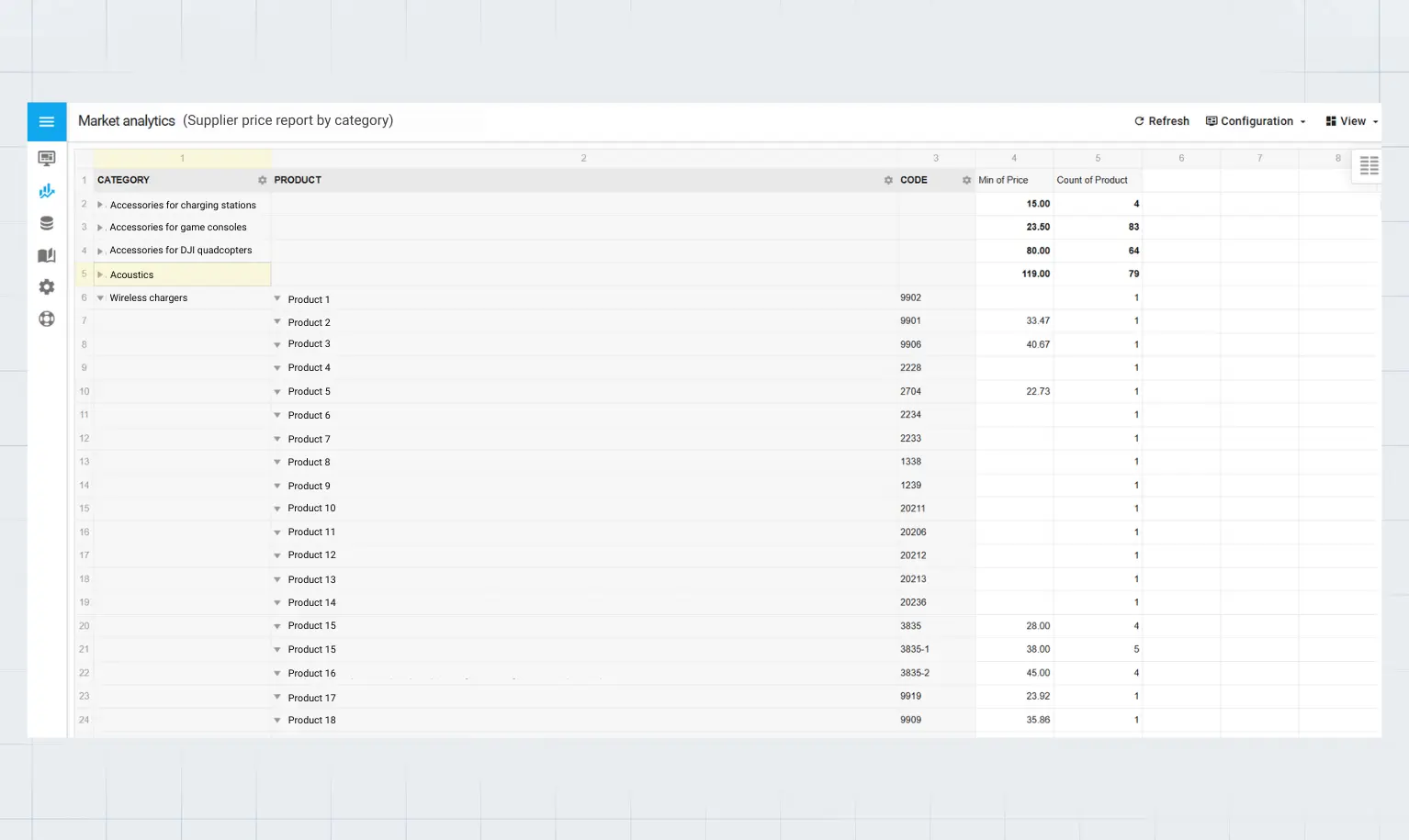
Task: Select the Min of Price column header
Action: click(x=1003, y=181)
